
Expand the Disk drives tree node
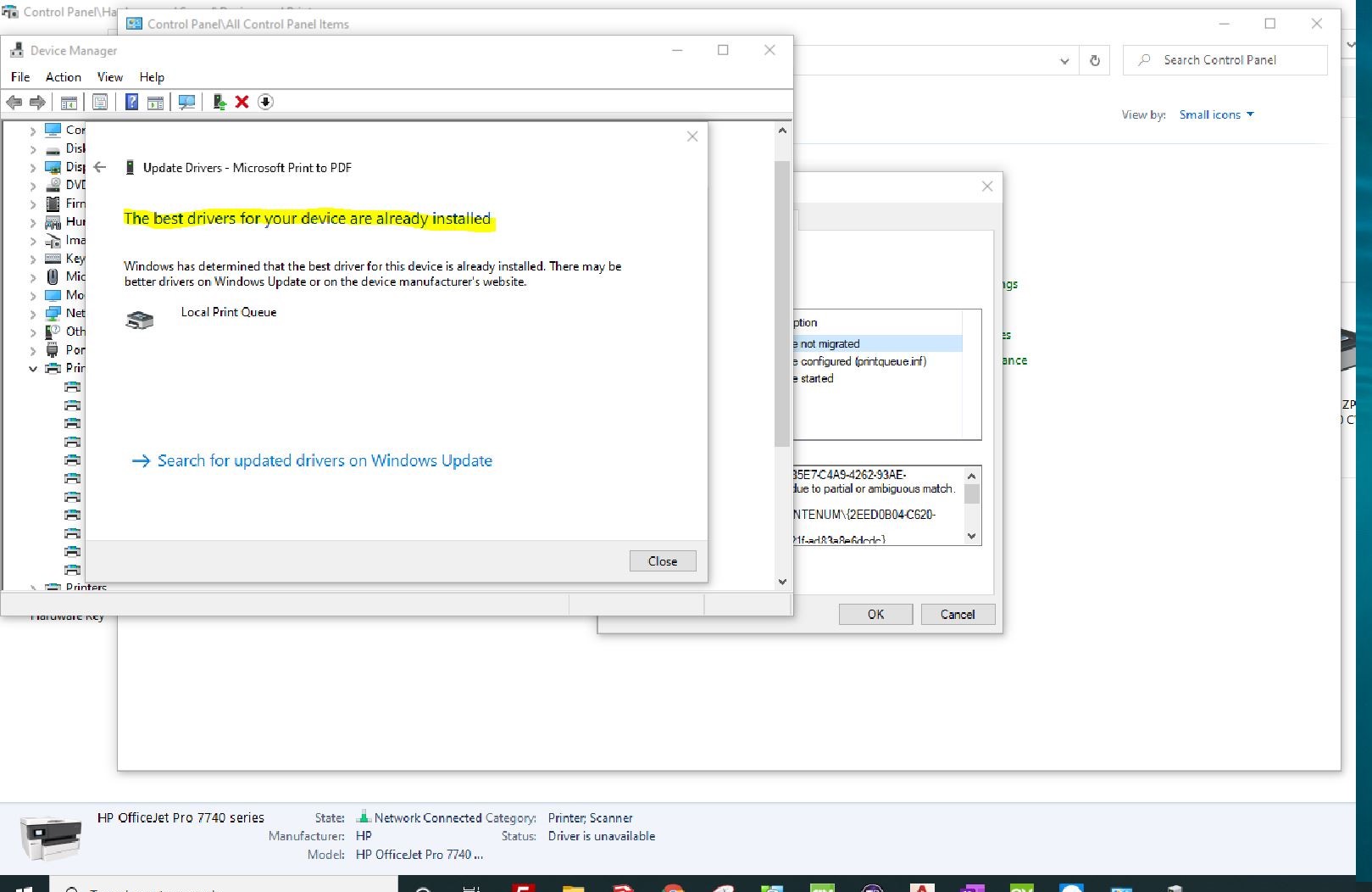(33, 149)
